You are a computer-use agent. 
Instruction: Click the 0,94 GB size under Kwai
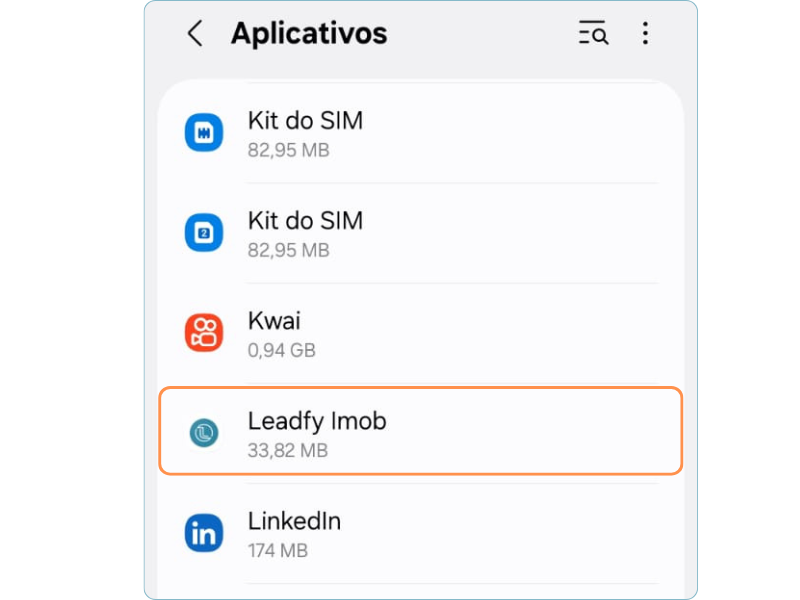click(x=281, y=351)
